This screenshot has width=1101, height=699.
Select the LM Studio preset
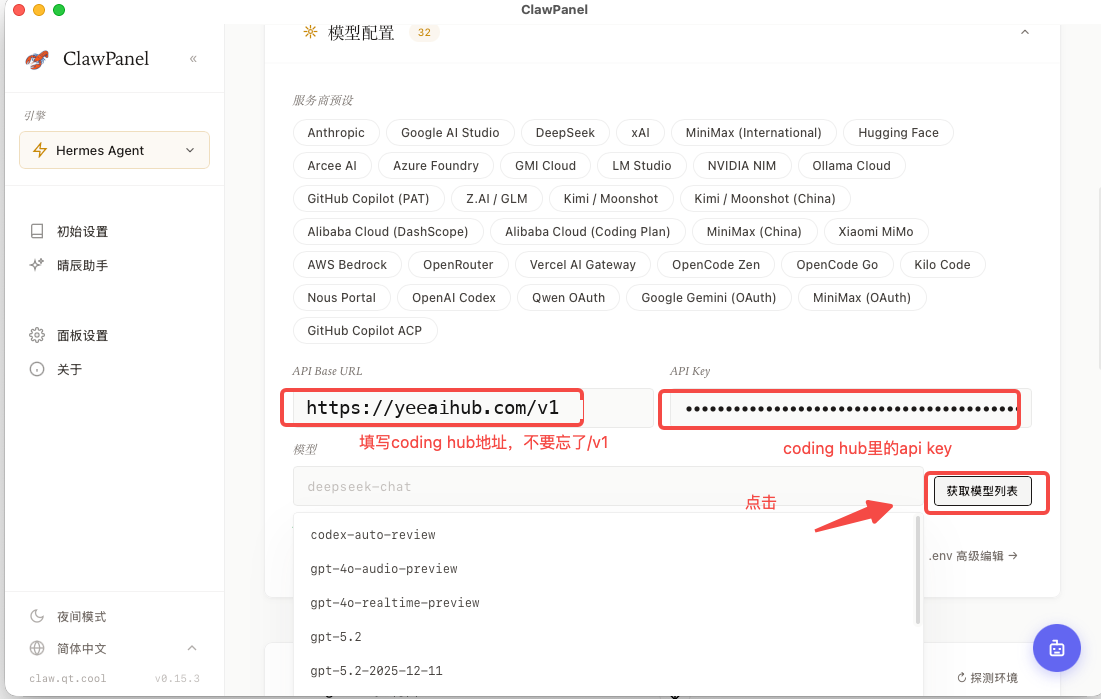[642, 166]
